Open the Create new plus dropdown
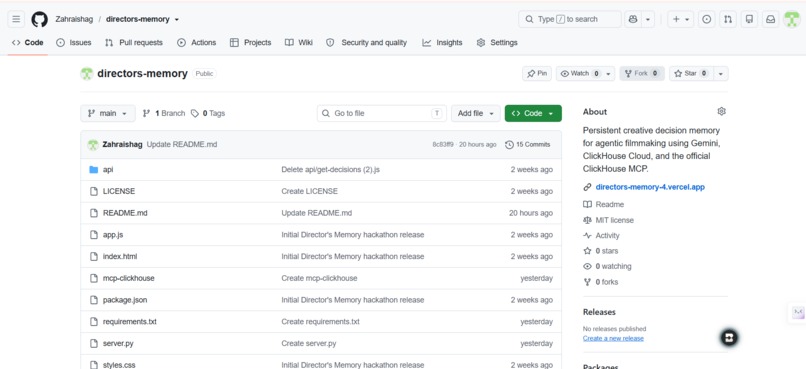Image resolution: width=806 pixels, height=369 pixels. (x=681, y=19)
